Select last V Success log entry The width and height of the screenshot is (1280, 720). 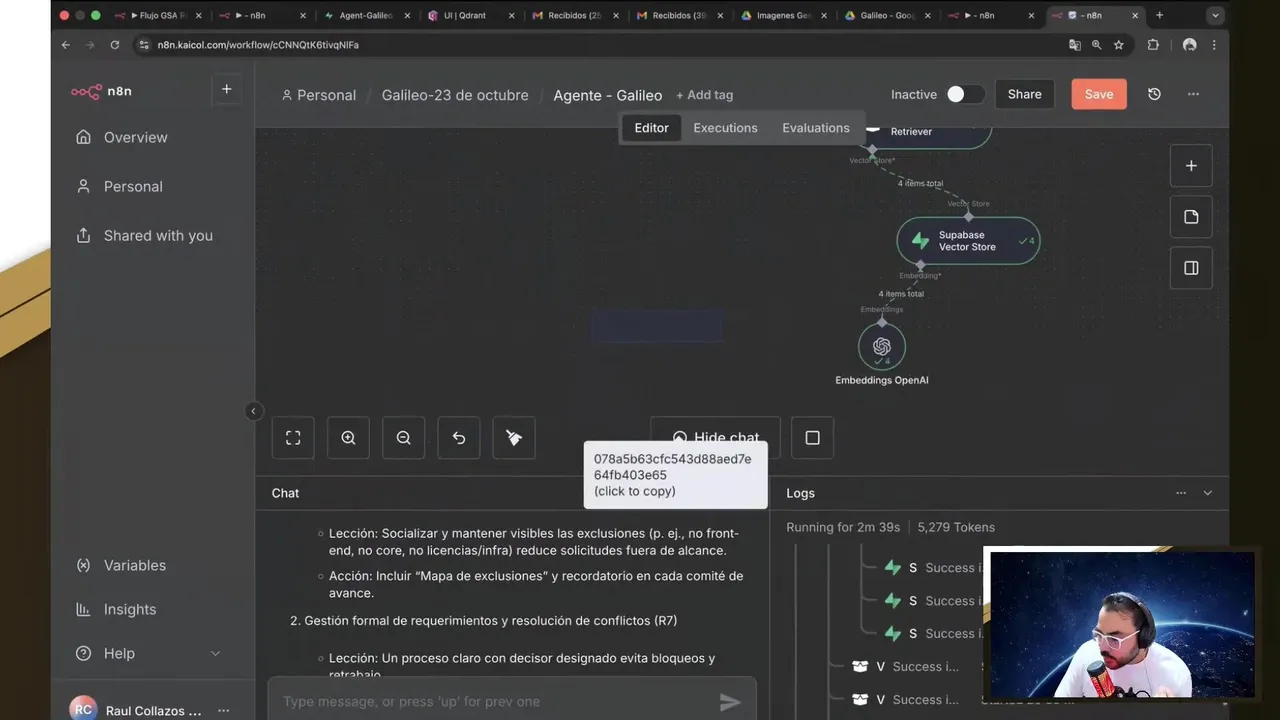point(908,700)
